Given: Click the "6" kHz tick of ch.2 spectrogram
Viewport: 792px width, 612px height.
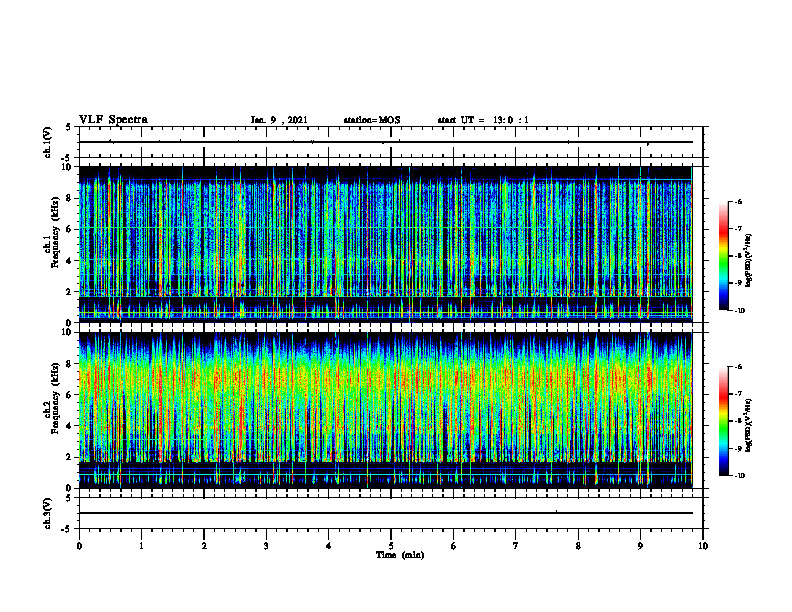Looking at the screenshot, I should (69, 395).
